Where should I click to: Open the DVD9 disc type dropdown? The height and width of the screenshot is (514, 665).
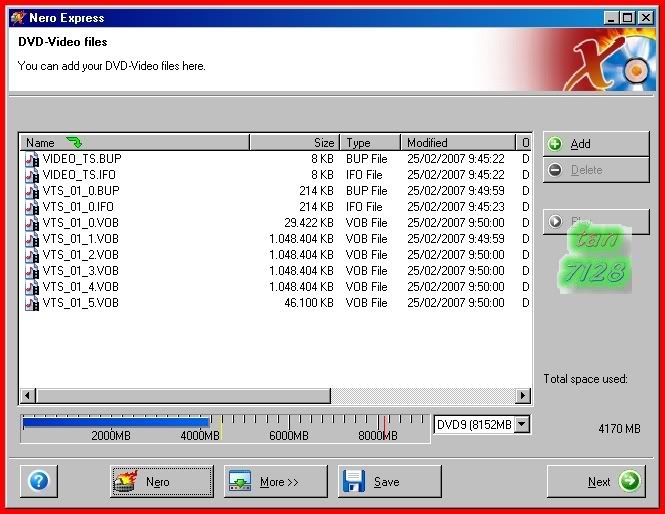coord(522,424)
